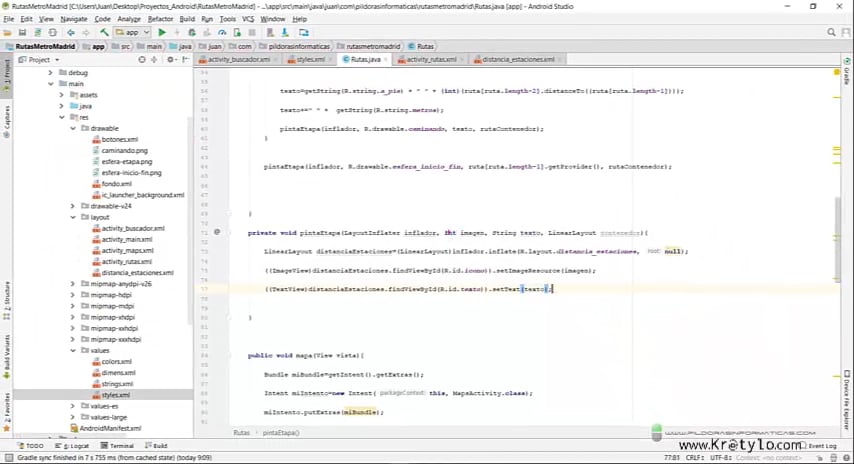This screenshot has width=854, height=464.
Task: Run the app with green play icon
Action: [x=162, y=33]
